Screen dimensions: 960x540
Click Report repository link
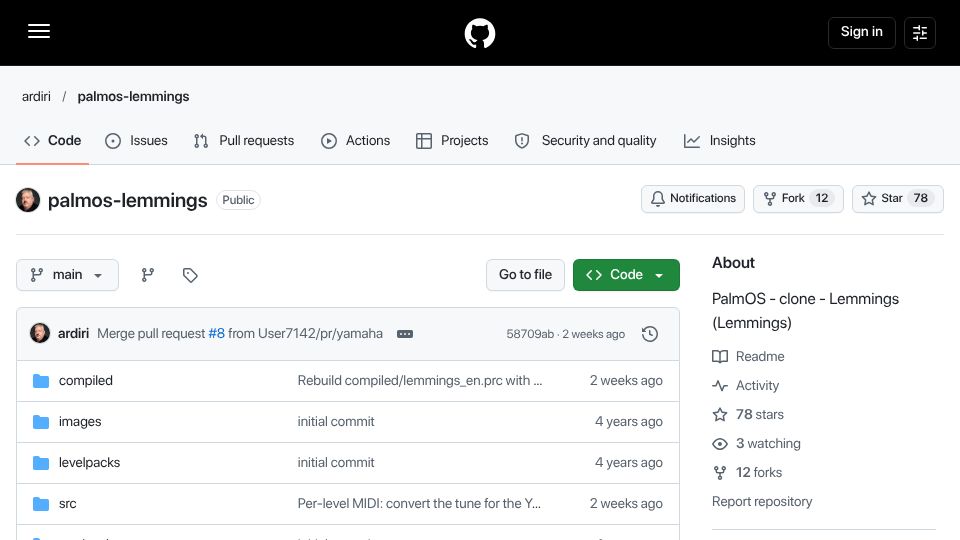762,501
